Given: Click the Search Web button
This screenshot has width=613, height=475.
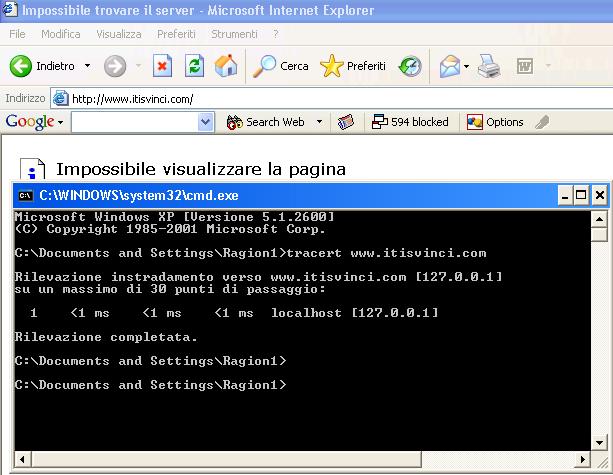Looking at the screenshot, I should (265, 122).
